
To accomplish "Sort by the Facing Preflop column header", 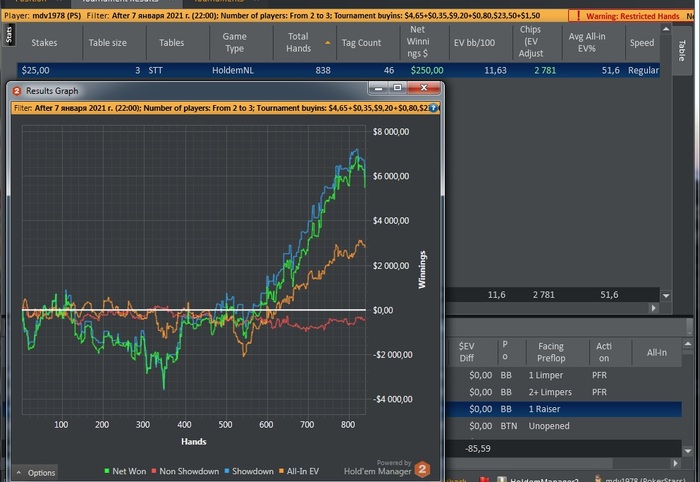I will point(551,352).
